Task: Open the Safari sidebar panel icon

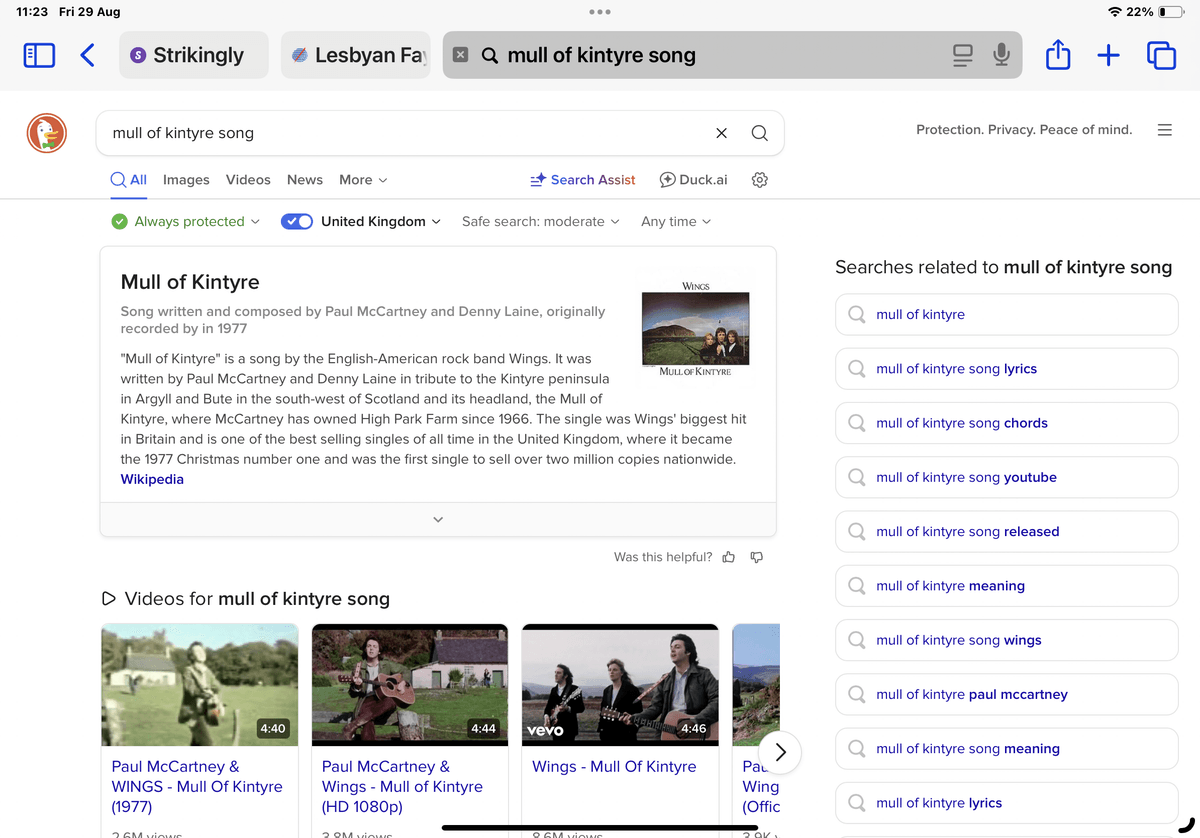Action: click(39, 55)
